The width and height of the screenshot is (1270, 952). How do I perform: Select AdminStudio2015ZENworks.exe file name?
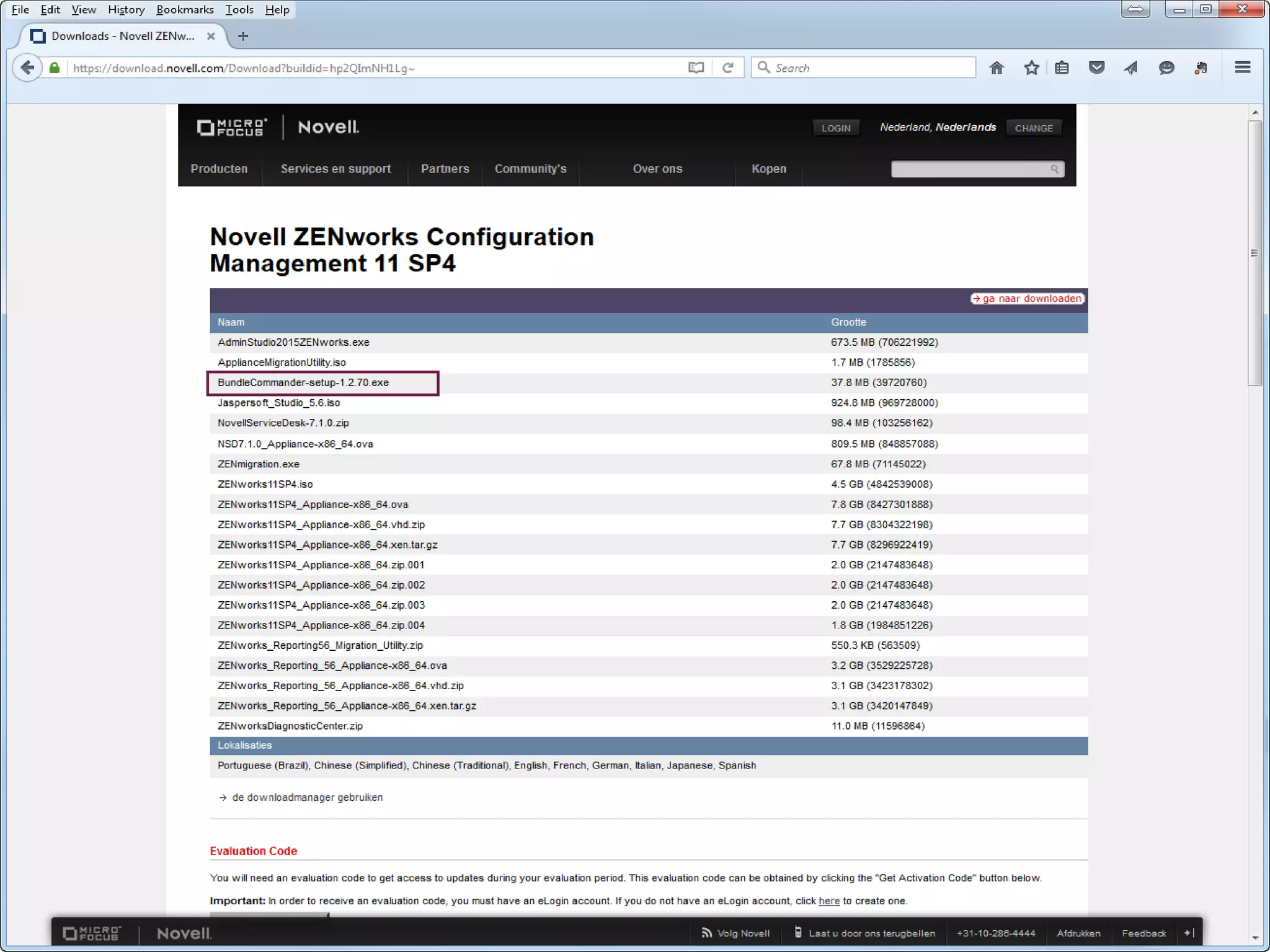click(x=293, y=342)
